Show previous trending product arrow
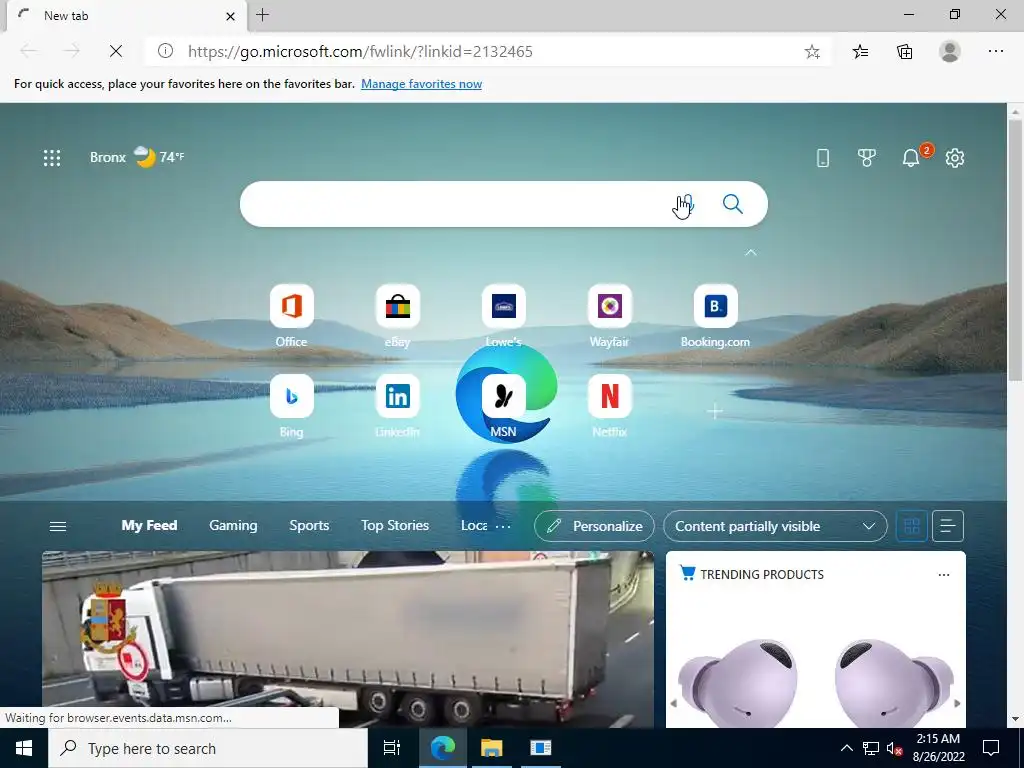Viewport: 1024px width, 768px height. pyautogui.click(x=673, y=703)
